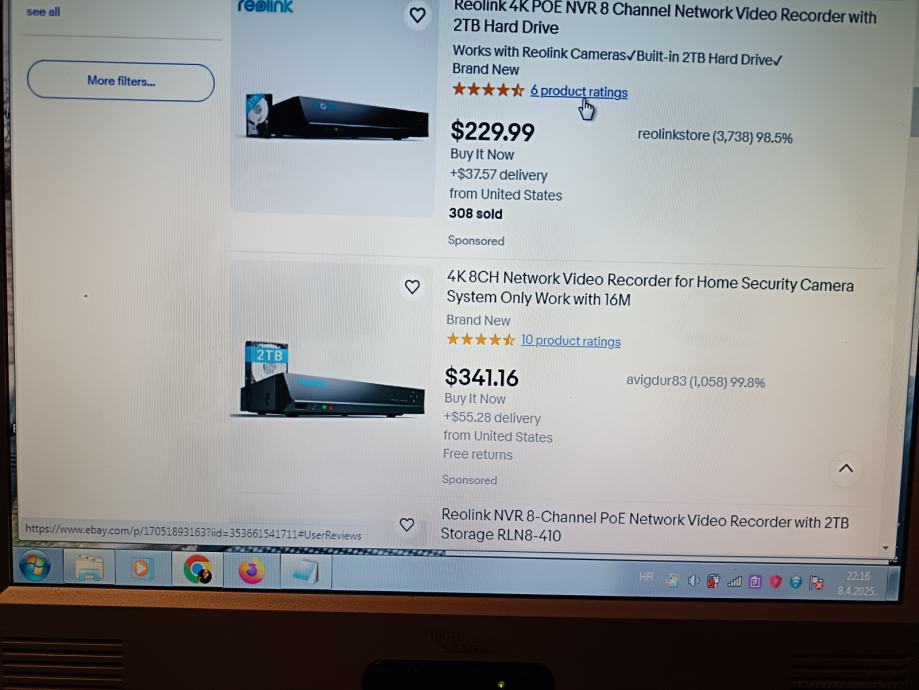
Task: Open network signal tray icon
Action: (x=734, y=582)
